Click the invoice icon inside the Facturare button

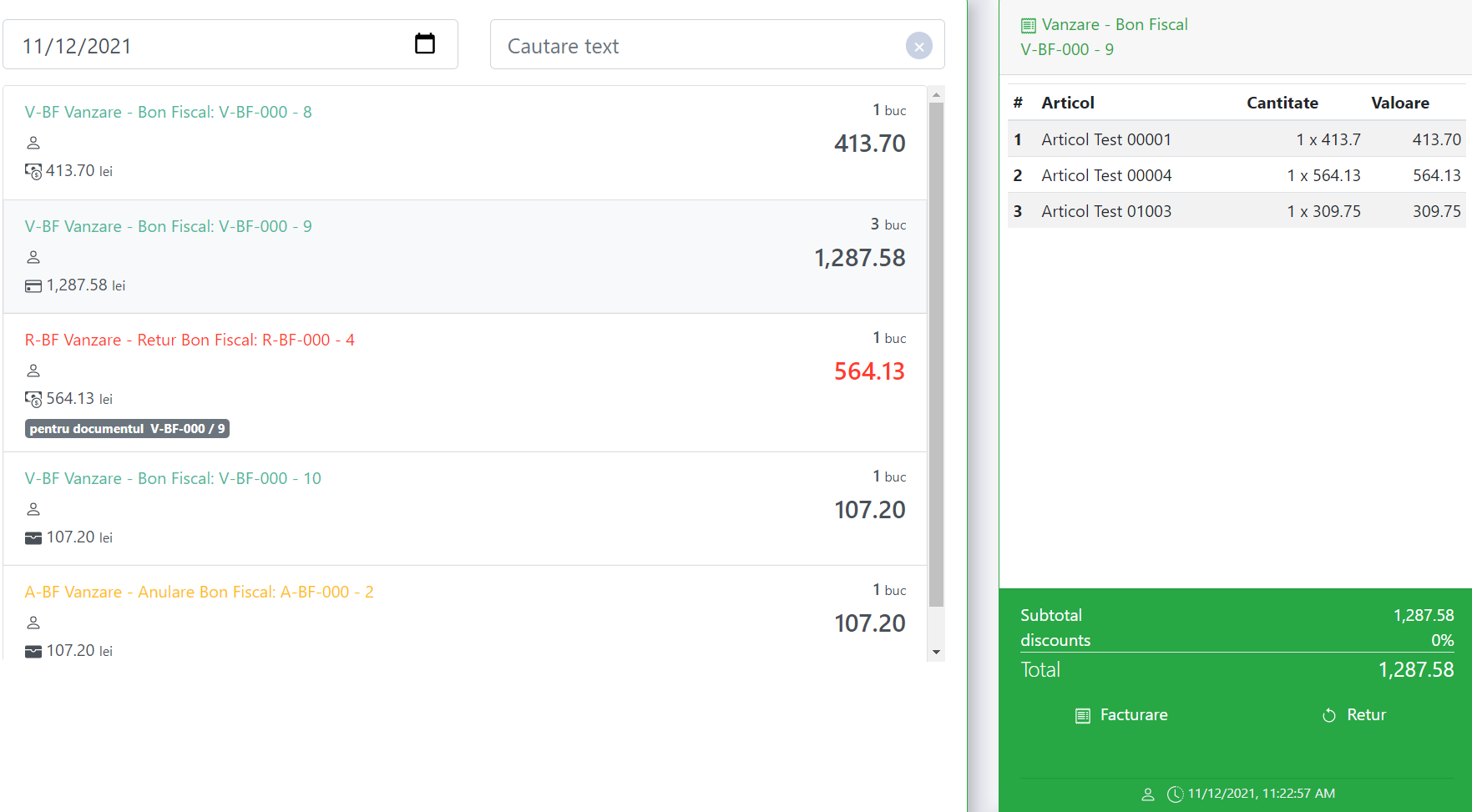(1083, 716)
